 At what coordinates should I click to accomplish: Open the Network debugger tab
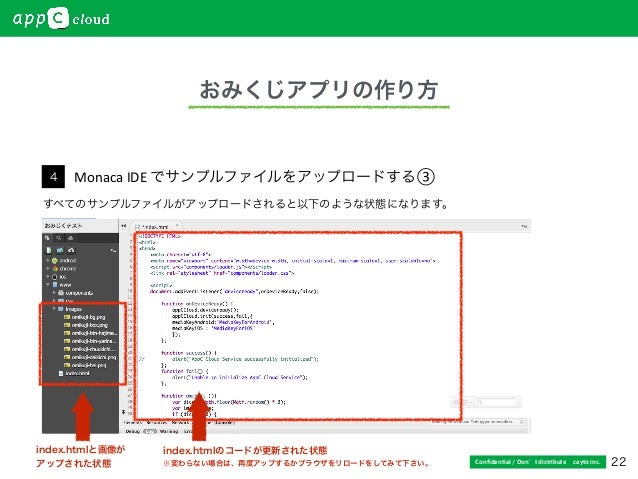click(180, 423)
